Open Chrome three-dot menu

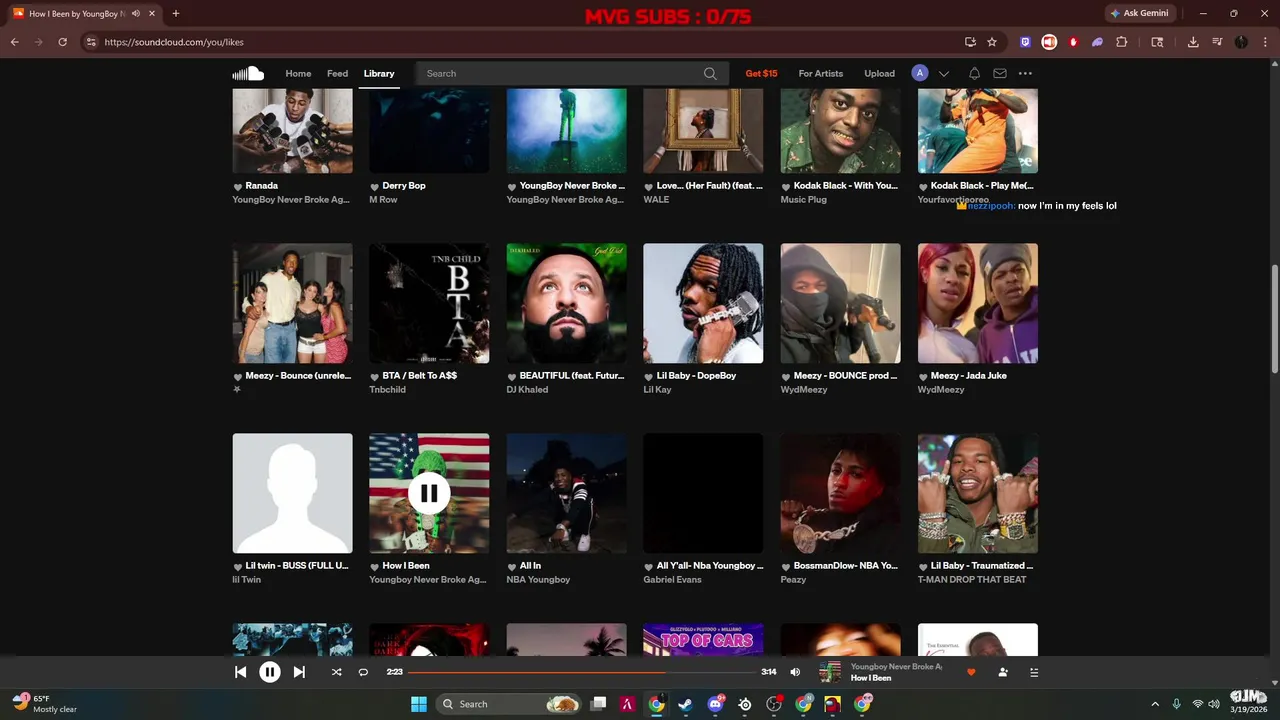click(x=1265, y=42)
